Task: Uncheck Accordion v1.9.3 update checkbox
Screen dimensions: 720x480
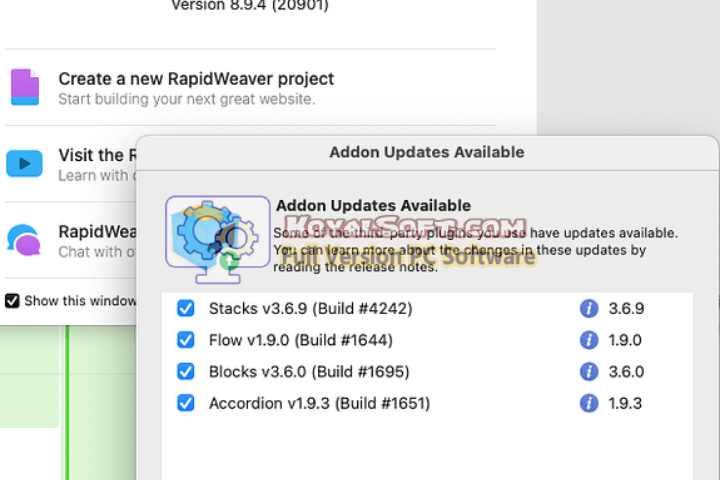Action: point(186,403)
